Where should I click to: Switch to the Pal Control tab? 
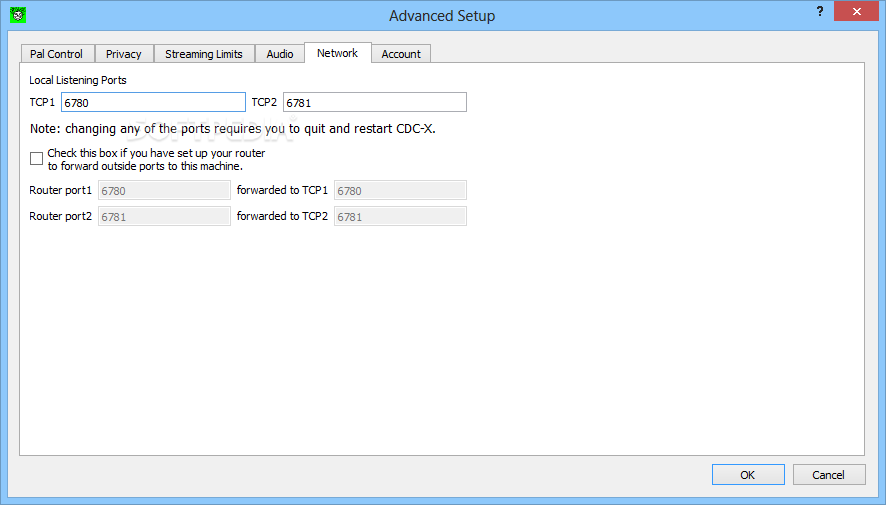click(57, 54)
